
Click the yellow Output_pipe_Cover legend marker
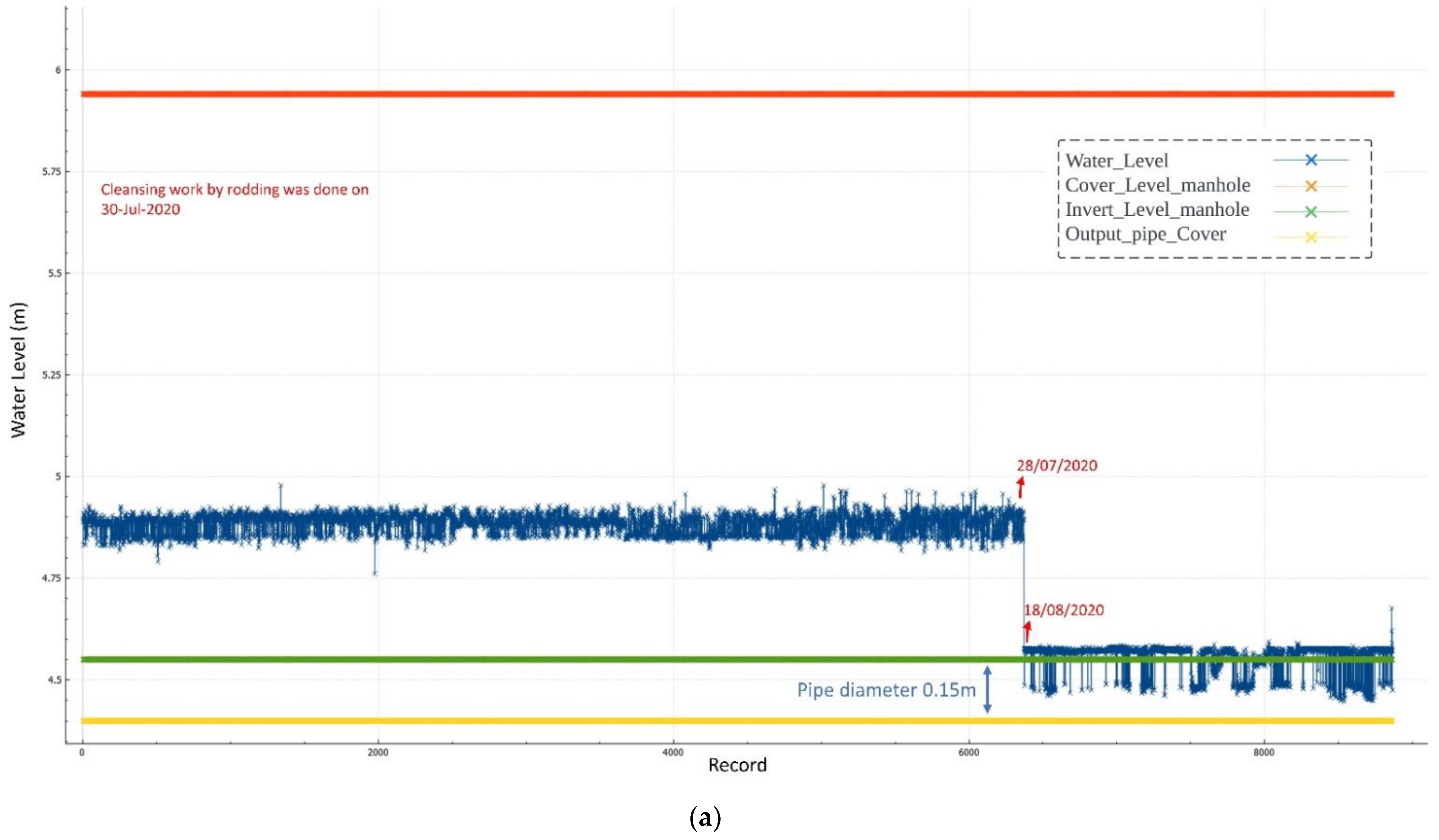click(x=1311, y=237)
